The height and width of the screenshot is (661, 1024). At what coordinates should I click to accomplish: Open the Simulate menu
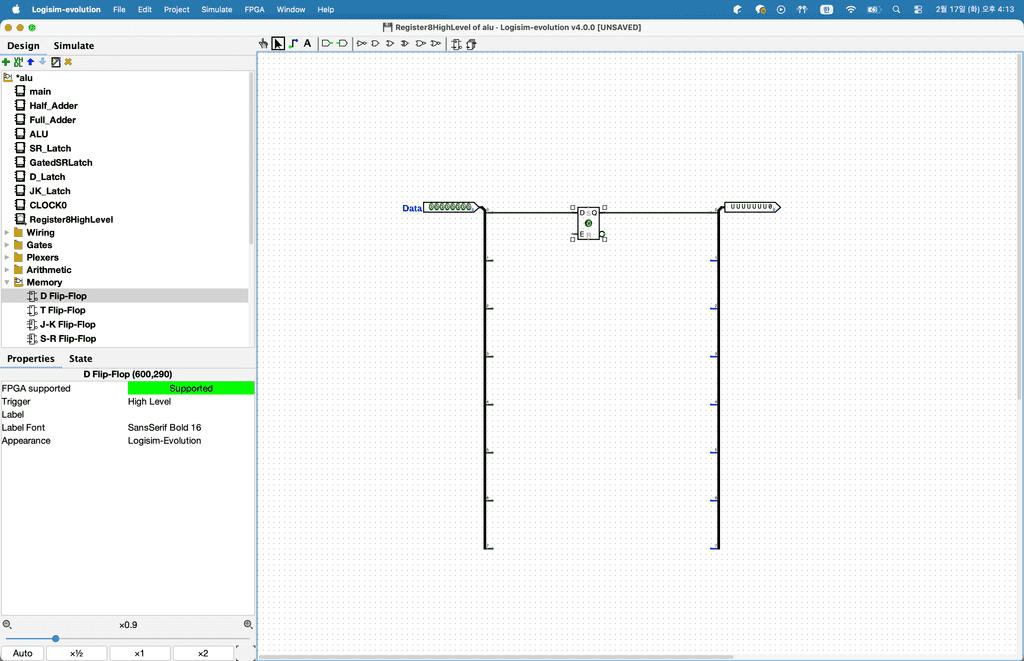tap(217, 9)
